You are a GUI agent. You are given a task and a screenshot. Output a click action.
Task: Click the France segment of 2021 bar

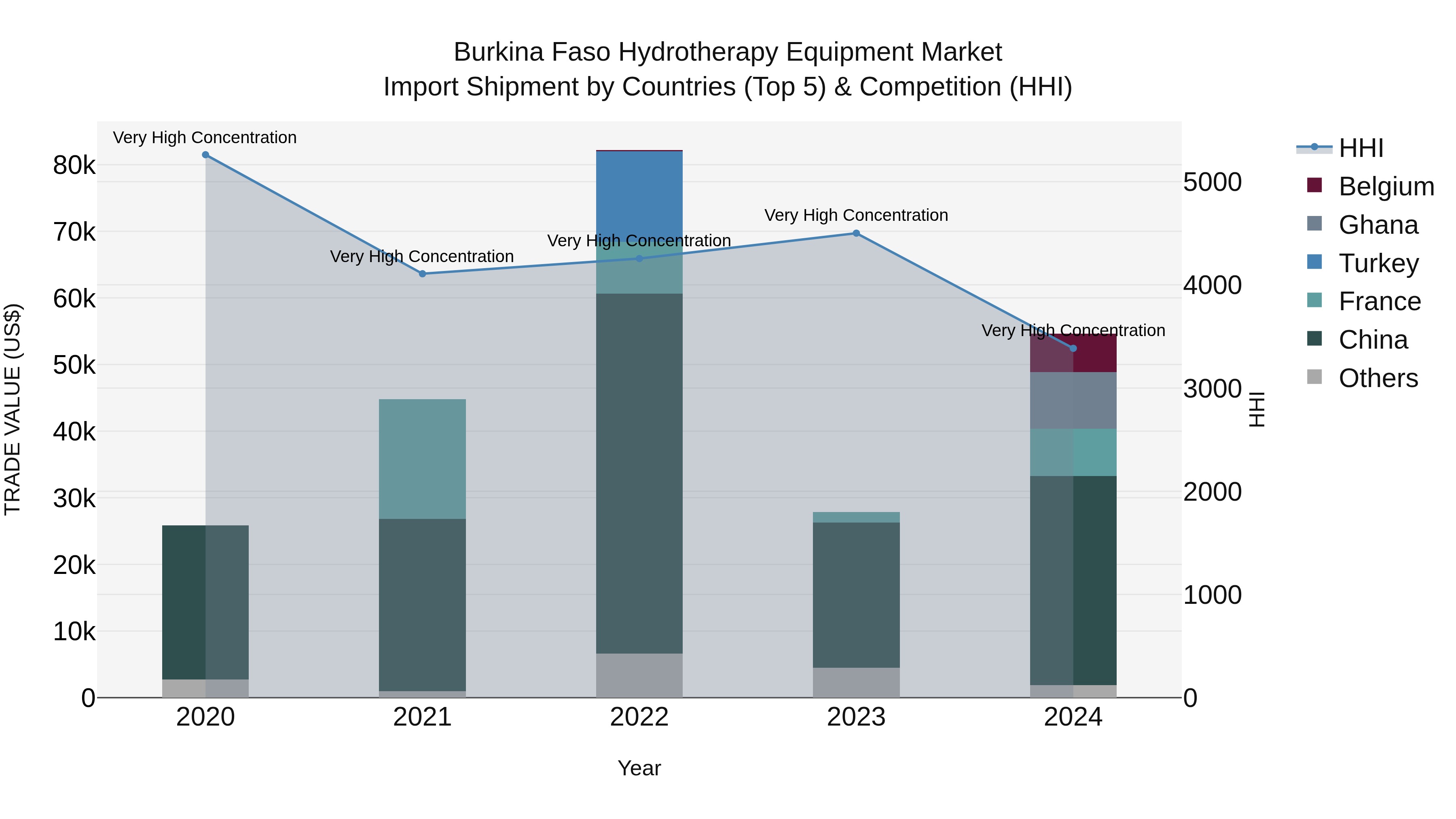422,459
